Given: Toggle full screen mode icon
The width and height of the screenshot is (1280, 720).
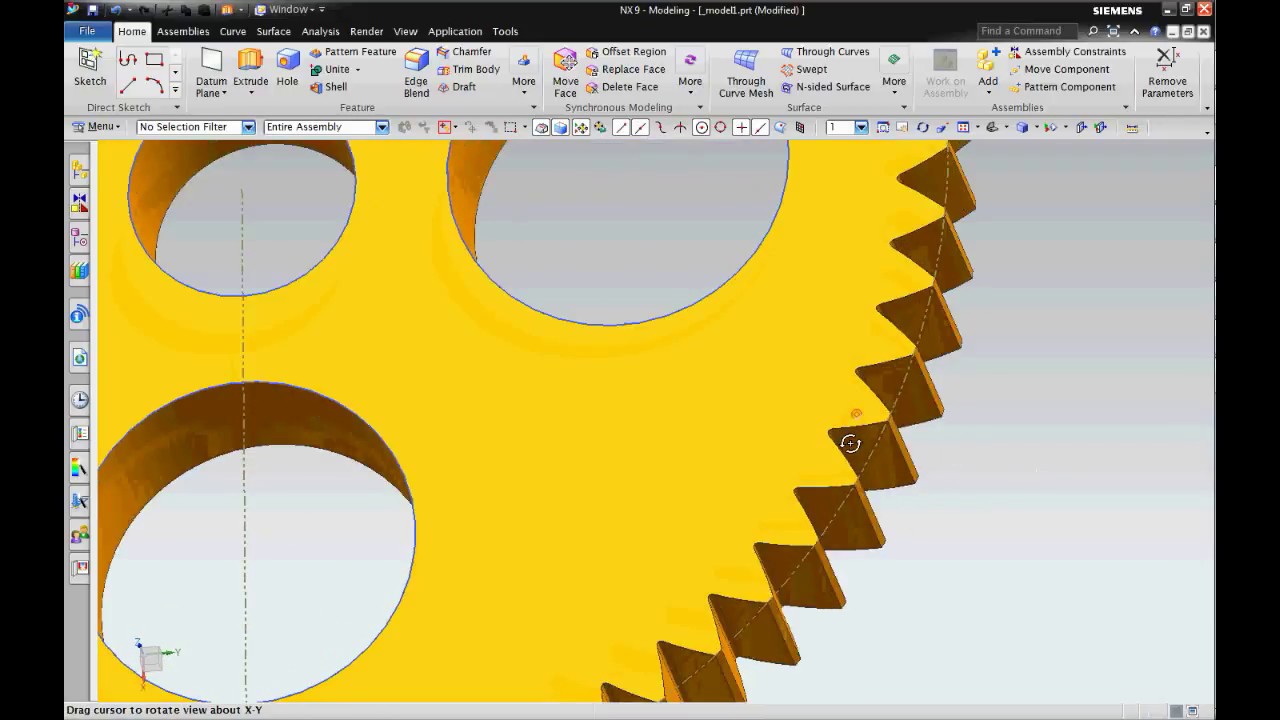Looking at the screenshot, I should [x=1113, y=31].
